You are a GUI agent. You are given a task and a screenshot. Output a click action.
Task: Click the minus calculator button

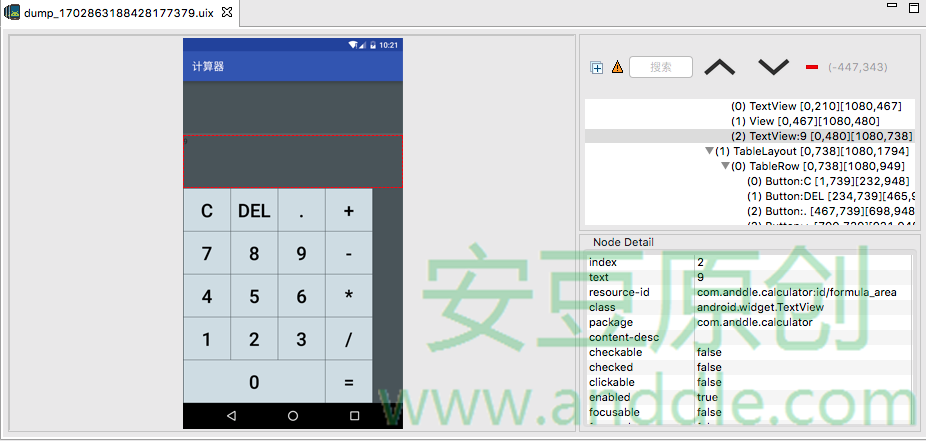(348, 253)
